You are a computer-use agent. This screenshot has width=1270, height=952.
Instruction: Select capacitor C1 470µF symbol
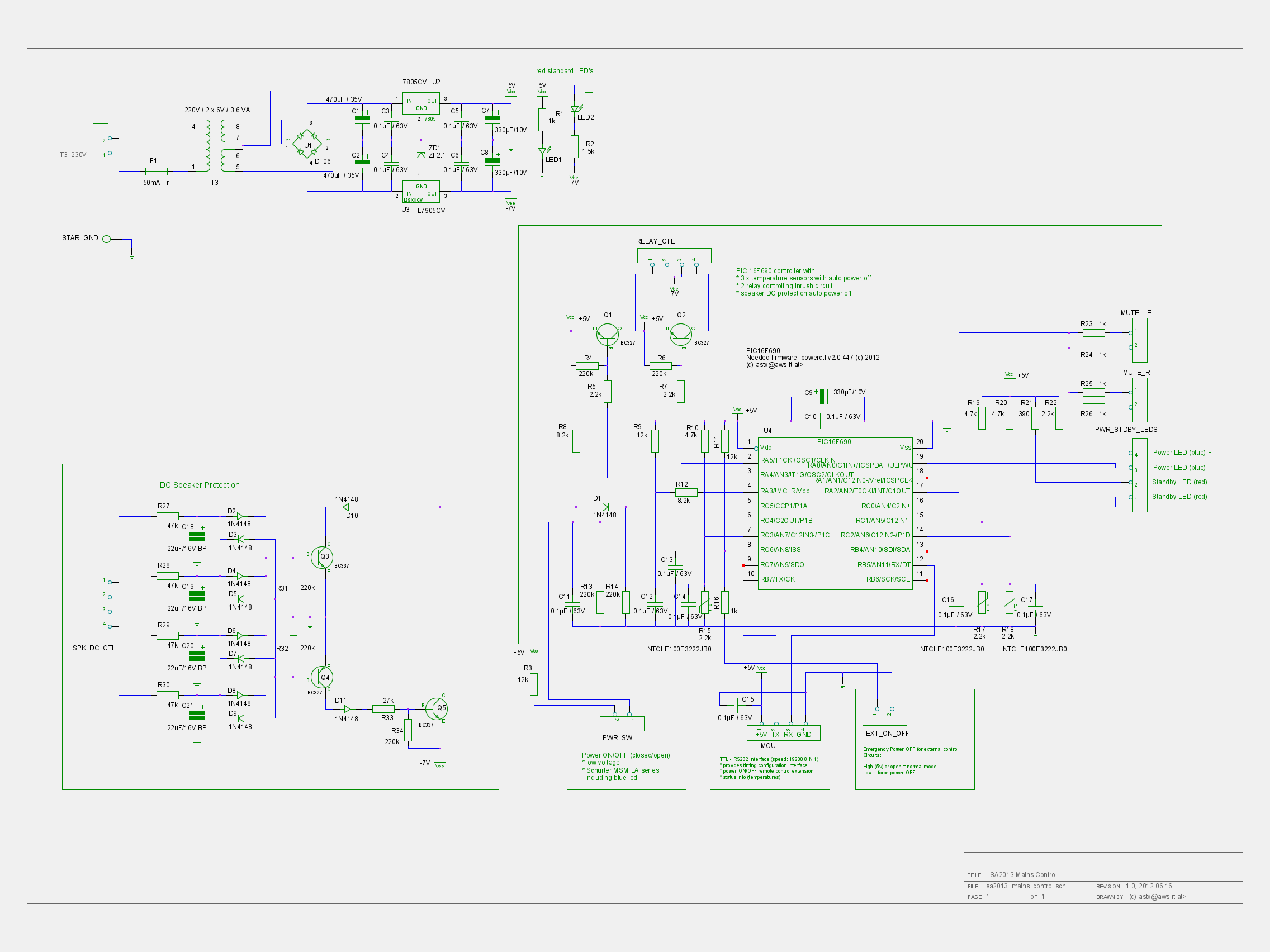362,121
